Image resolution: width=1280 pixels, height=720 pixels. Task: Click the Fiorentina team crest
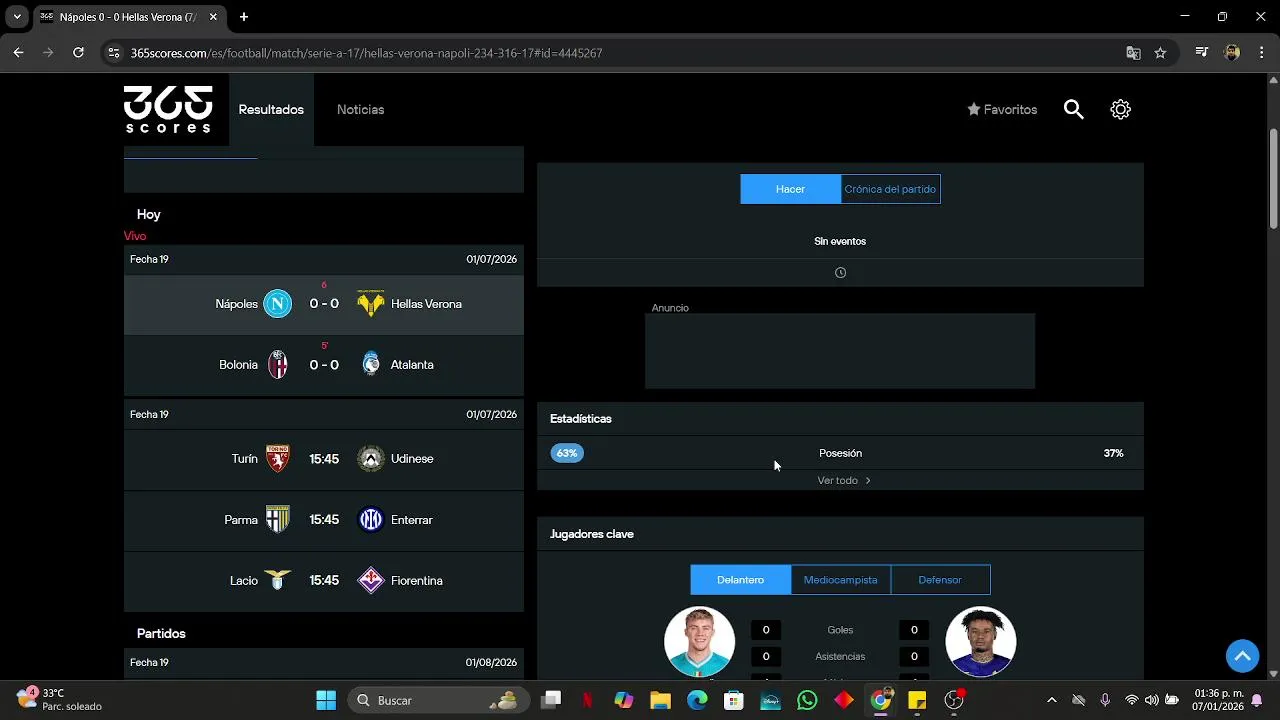coord(371,580)
